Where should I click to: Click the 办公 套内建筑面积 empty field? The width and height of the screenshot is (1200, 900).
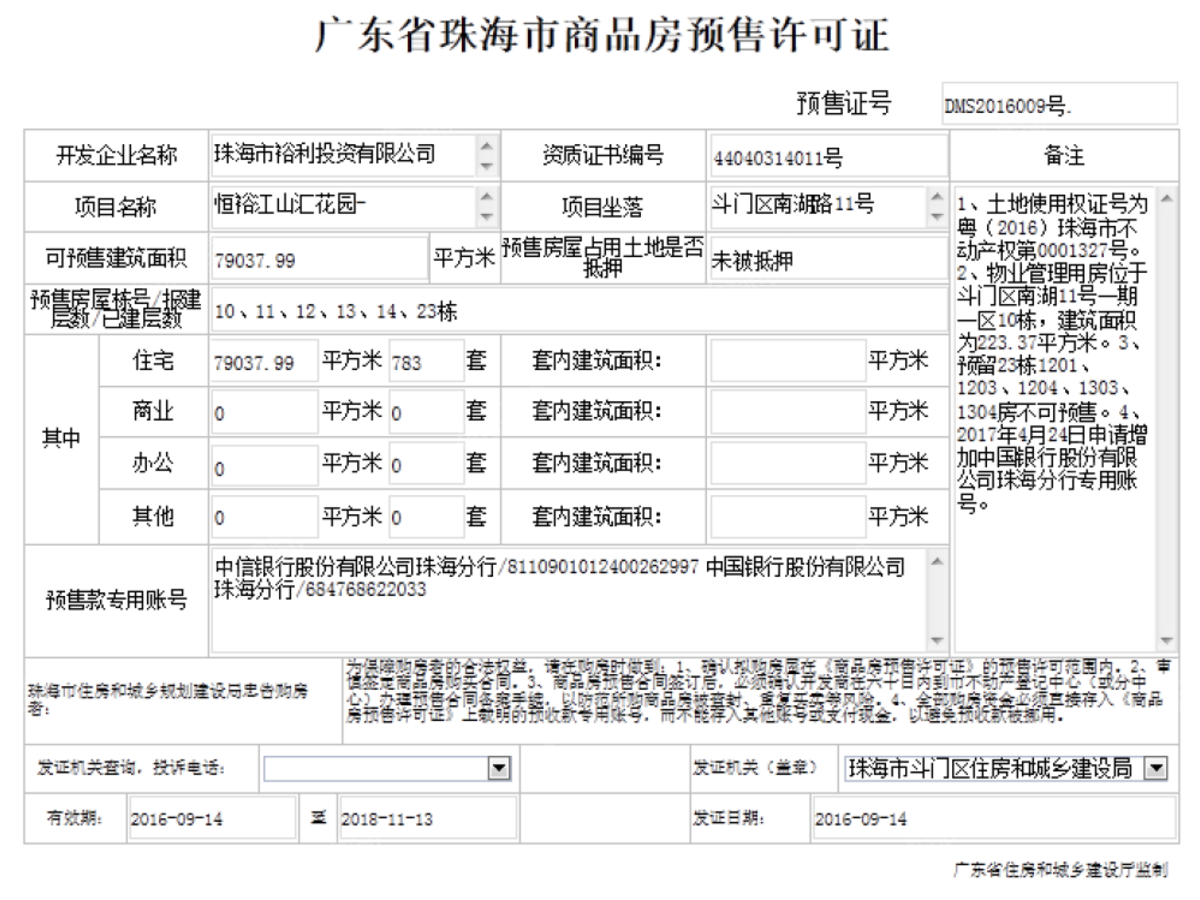(x=787, y=463)
